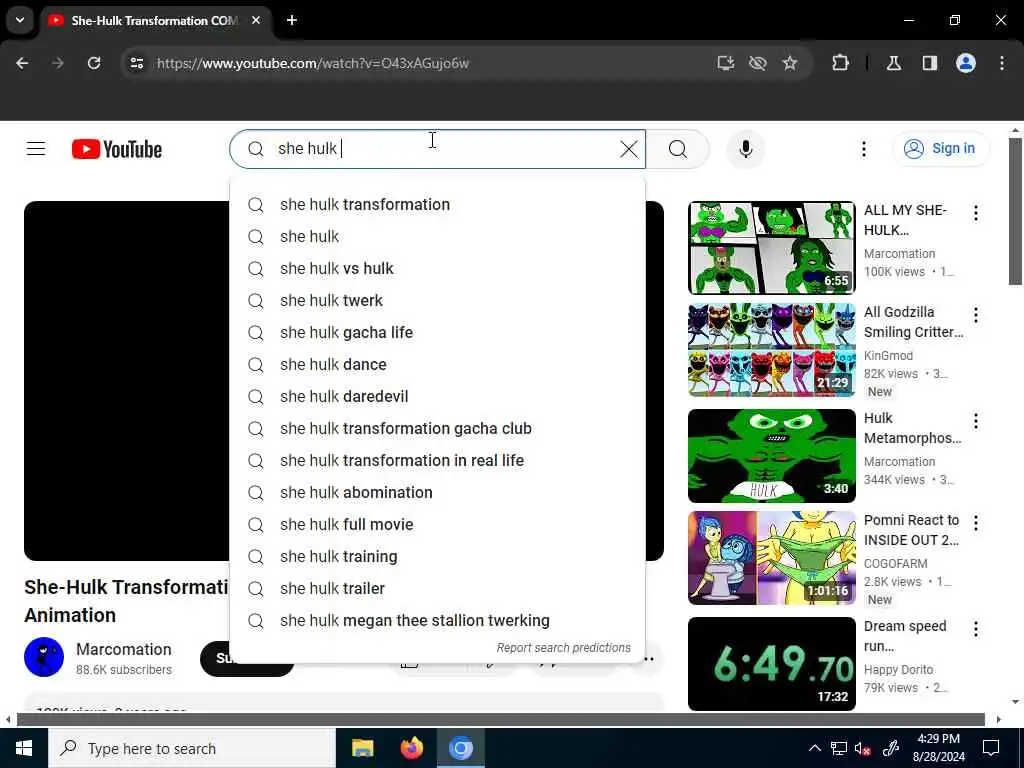Open the YouTube guide hamburger menu
Screen dimensions: 1024x768
click(x=36, y=149)
